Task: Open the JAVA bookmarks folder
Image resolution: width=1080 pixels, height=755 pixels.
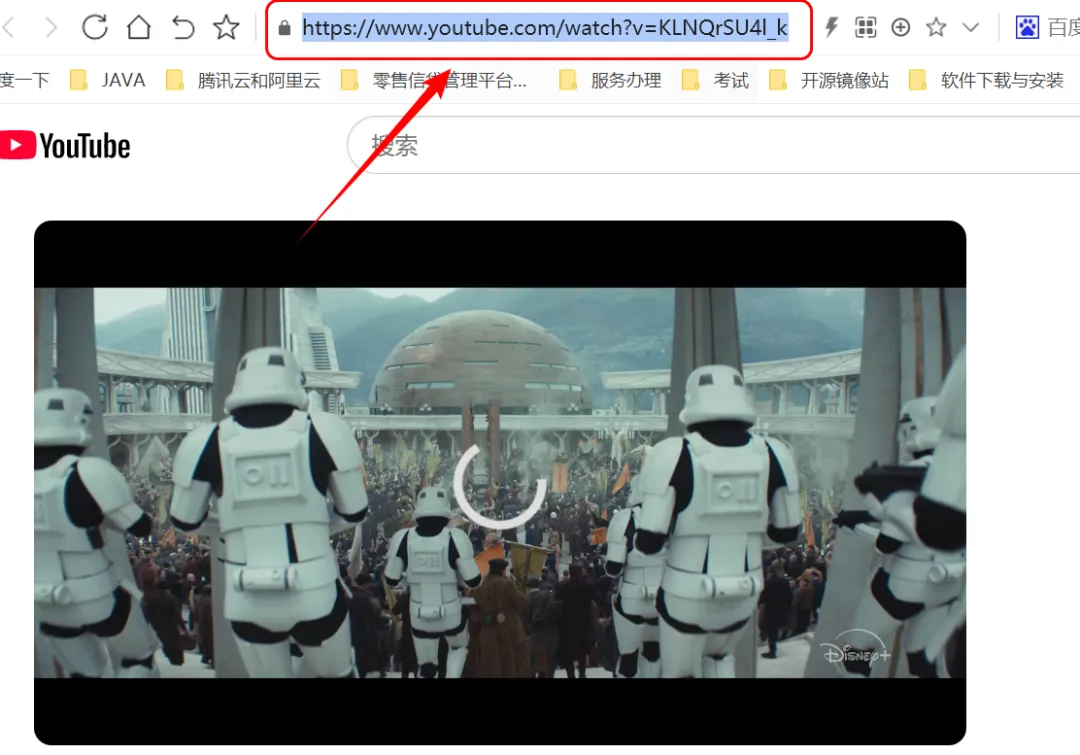Action: coord(108,81)
